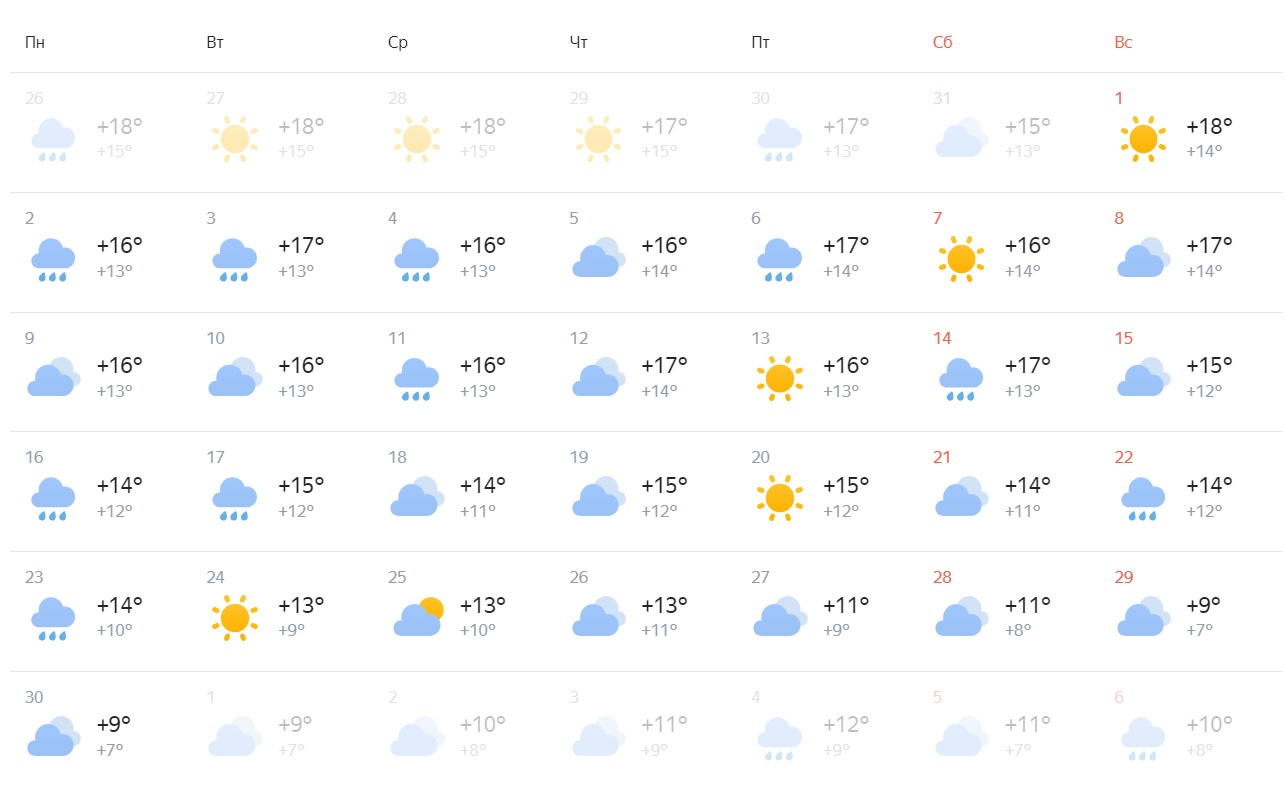The image size is (1285, 797).
Task: Select the sunny icon on Saturday 7
Action: click(961, 259)
